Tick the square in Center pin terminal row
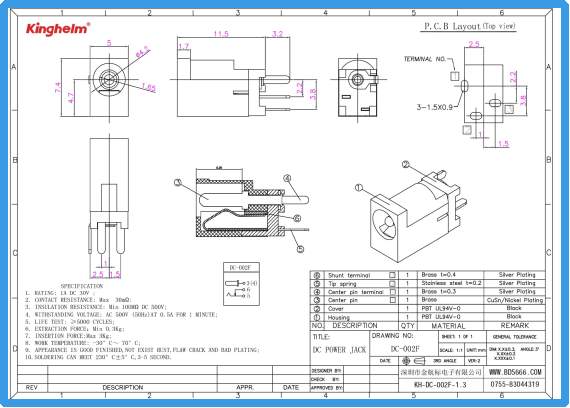The image size is (570, 408). click(392, 292)
